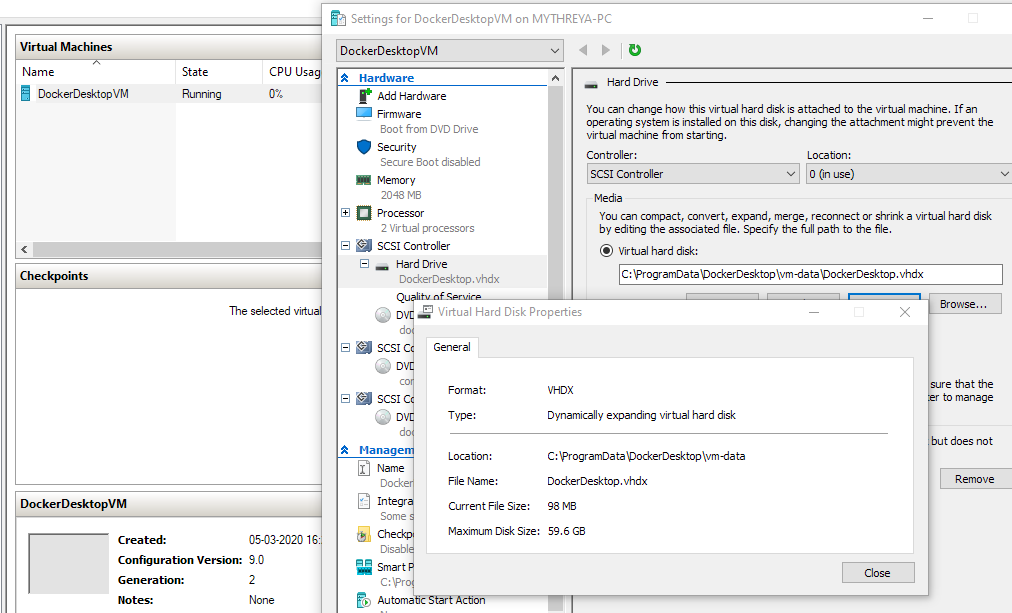
Task: Expand the Processor tree node
Action: coord(344,212)
